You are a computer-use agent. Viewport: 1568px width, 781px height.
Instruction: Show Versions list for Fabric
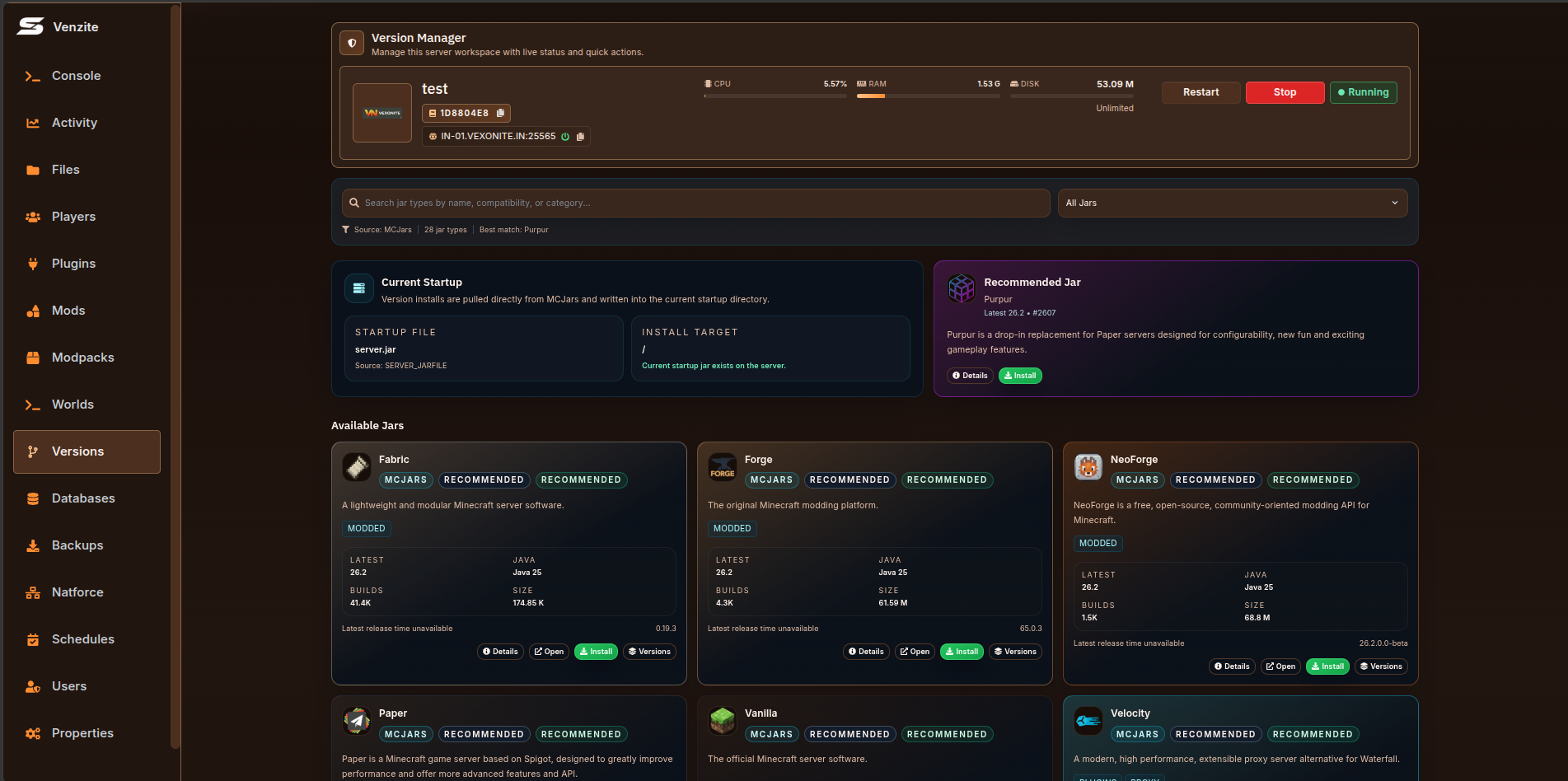click(x=649, y=652)
